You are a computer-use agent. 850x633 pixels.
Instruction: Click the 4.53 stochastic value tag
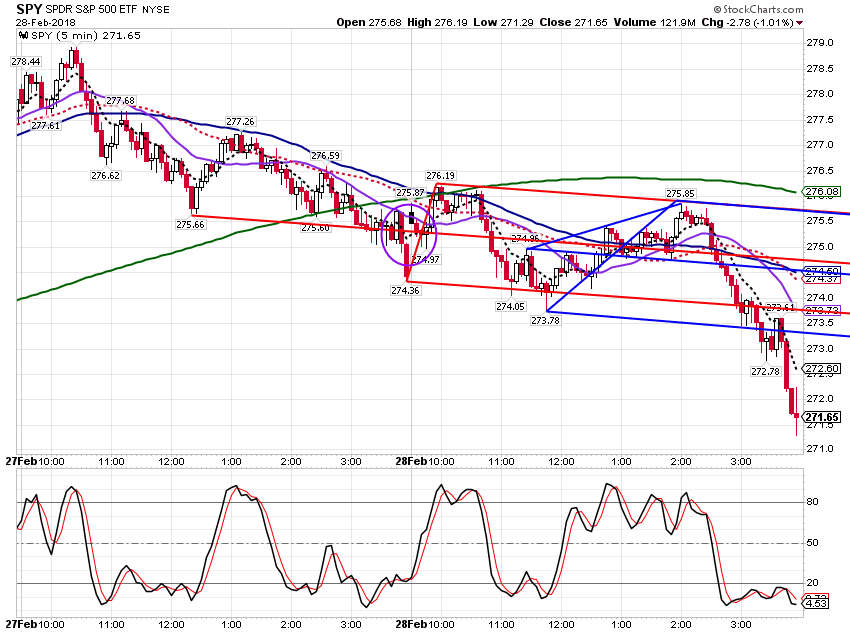816,603
